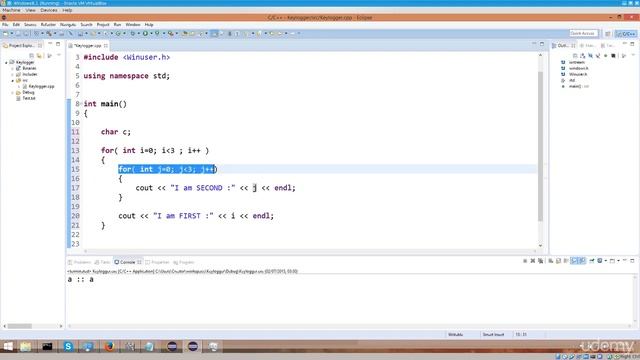
Task: Click "Writable" in the status bar
Action: (x=456, y=335)
